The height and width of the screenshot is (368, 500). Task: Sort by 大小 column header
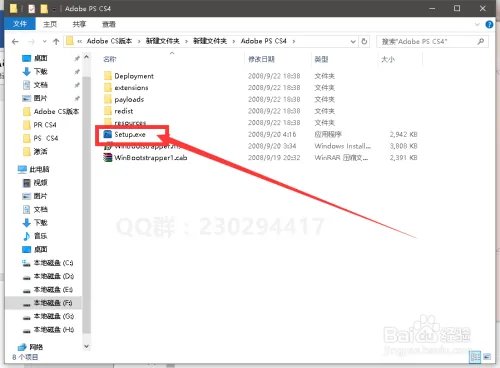coord(388,59)
